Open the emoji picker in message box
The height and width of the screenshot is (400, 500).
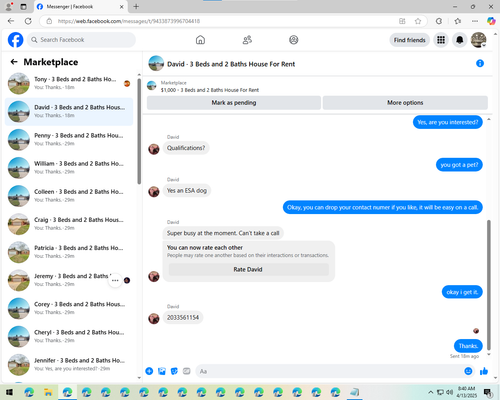[468, 371]
